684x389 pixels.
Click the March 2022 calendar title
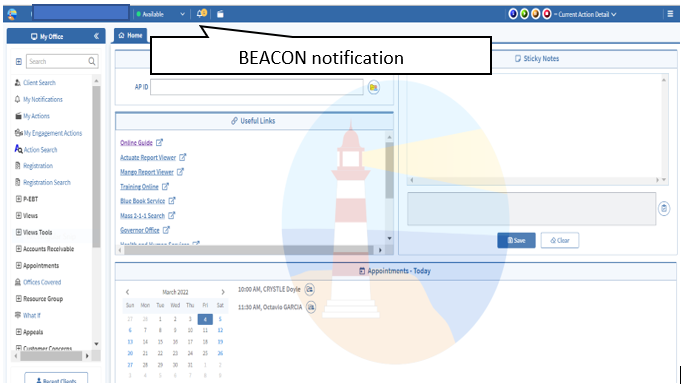[x=175, y=292]
